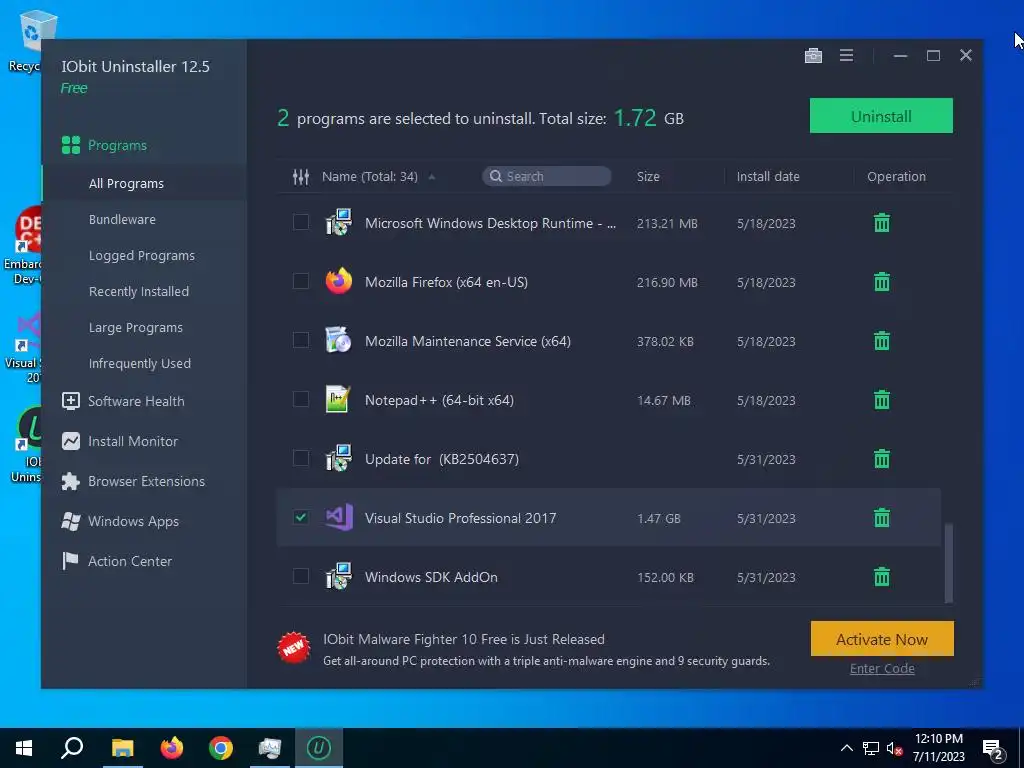Launch Chrome from the taskbar
Screen dimensions: 1024x768
pyautogui.click(x=221, y=748)
